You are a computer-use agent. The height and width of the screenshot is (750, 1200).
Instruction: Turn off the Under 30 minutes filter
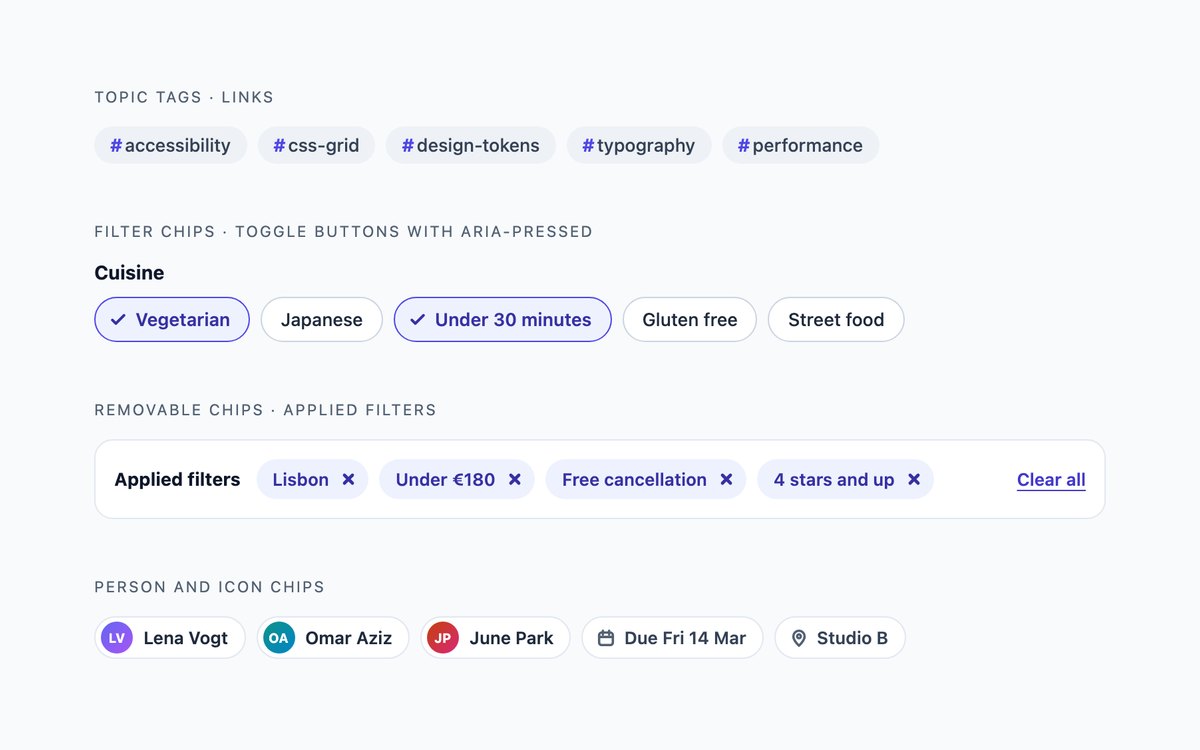pos(503,320)
